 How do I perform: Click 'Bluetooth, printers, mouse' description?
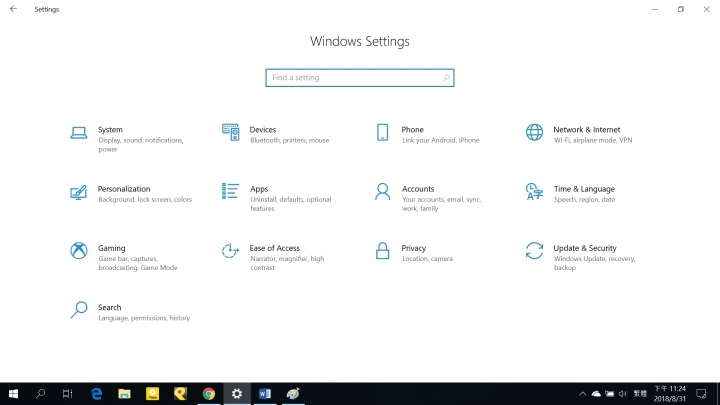coord(290,140)
